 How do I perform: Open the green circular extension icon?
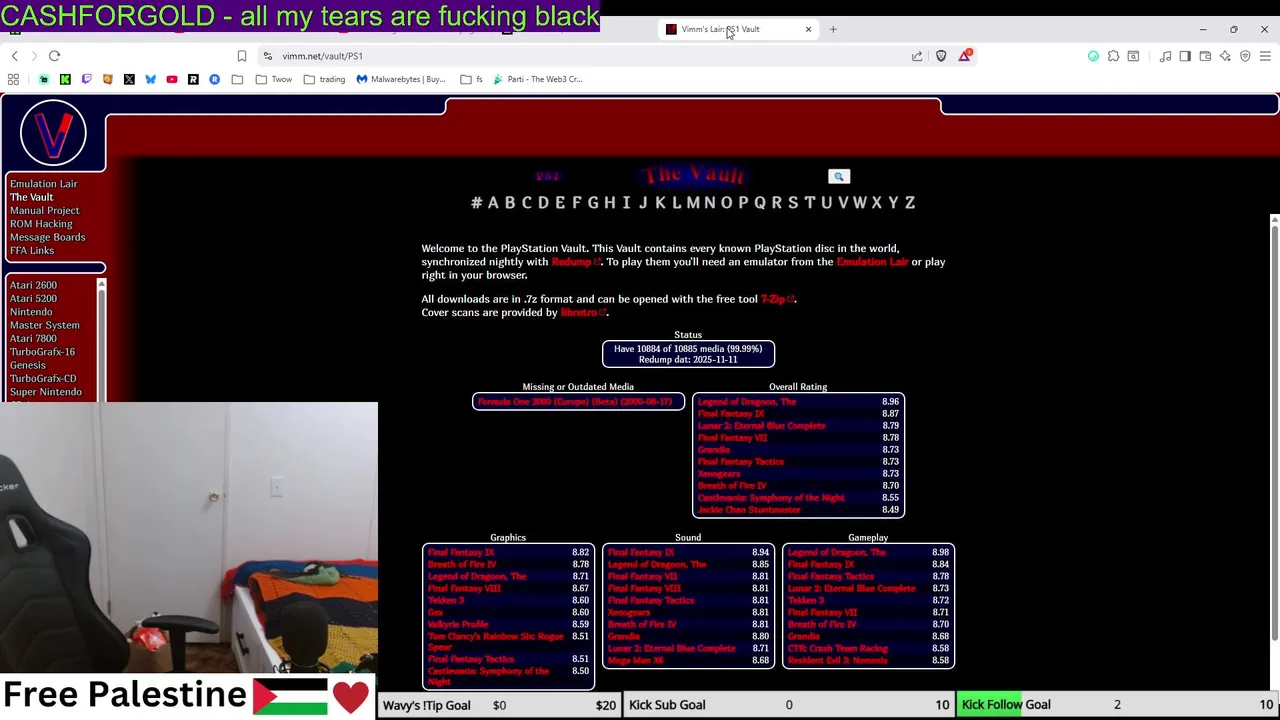1093,56
